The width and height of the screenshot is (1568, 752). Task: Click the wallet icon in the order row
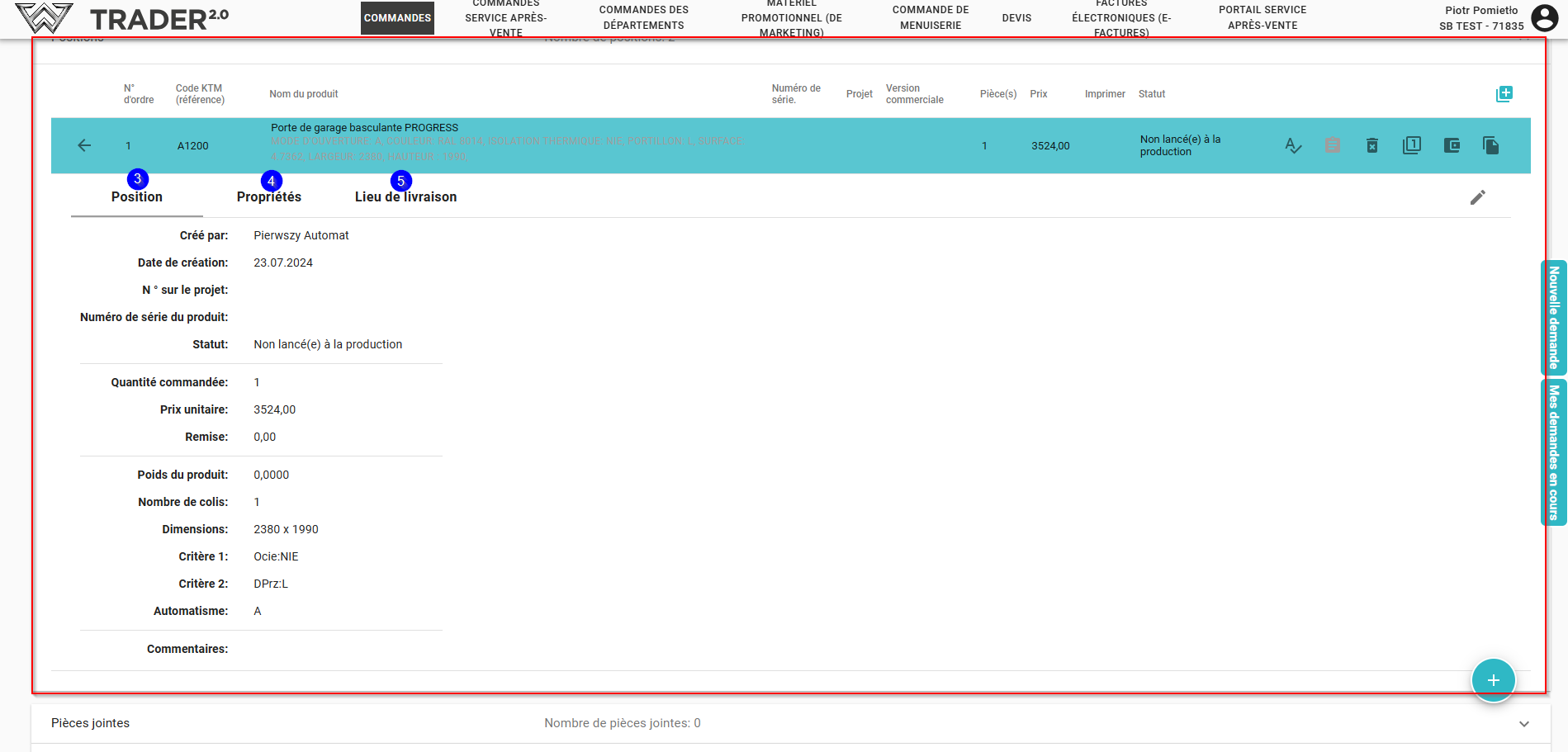click(1451, 146)
